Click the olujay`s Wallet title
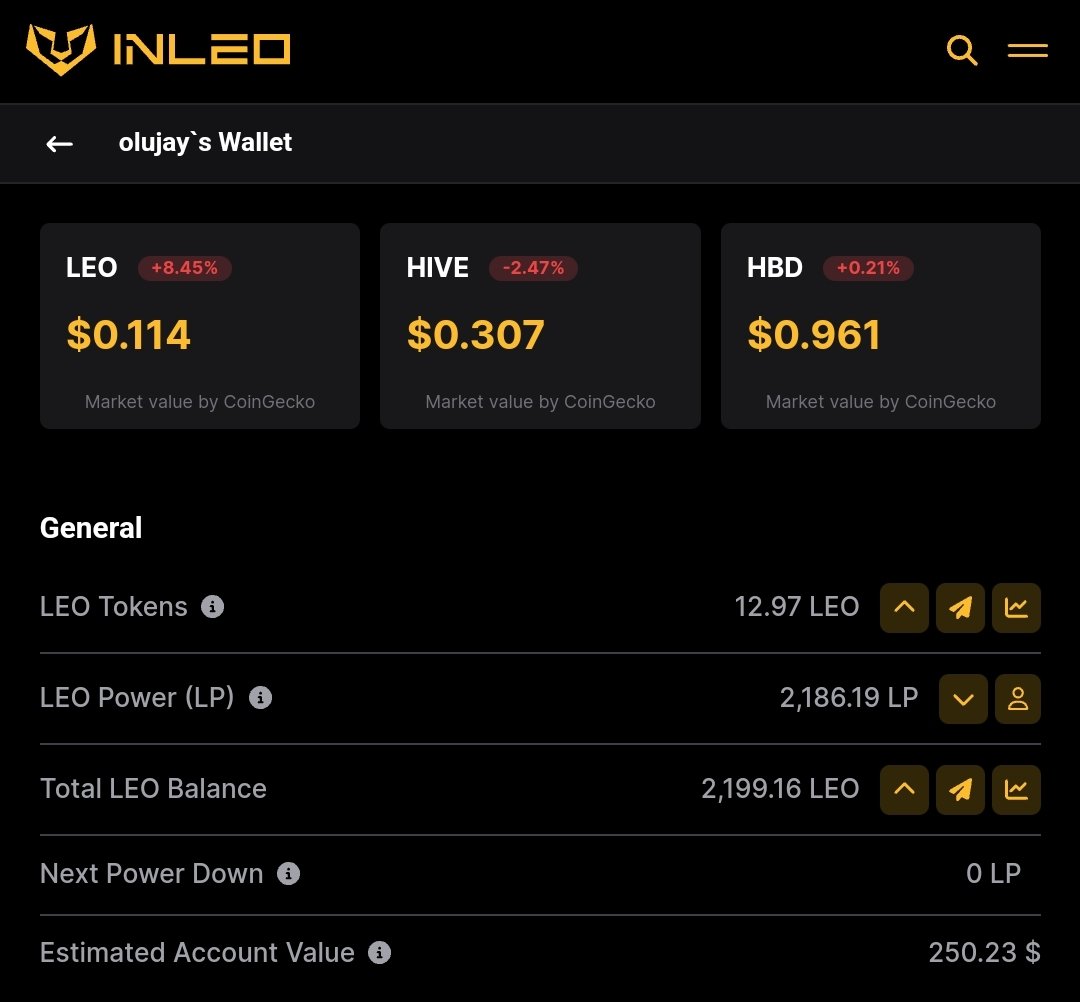The width and height of the screenshot is (1080, 1002). 205,143
